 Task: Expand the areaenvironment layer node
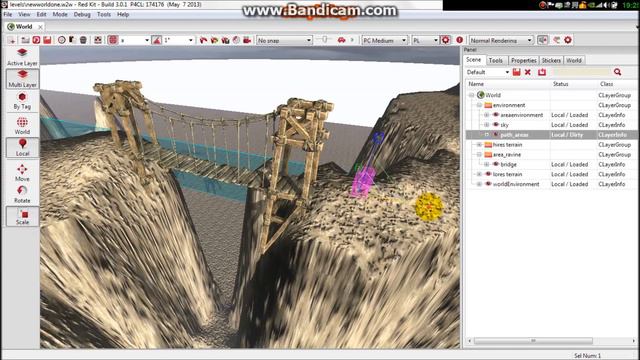487,115
